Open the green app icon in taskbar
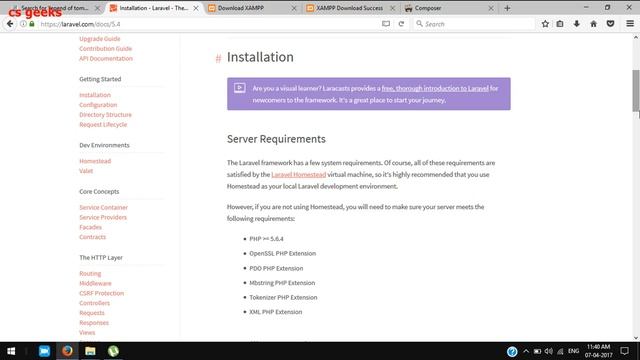Screen dimensions: 640x360 point(113,351)
